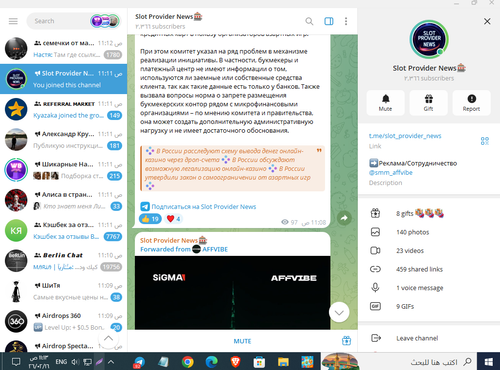Open Шикарные На... channel chat

[x=63, y=170]
